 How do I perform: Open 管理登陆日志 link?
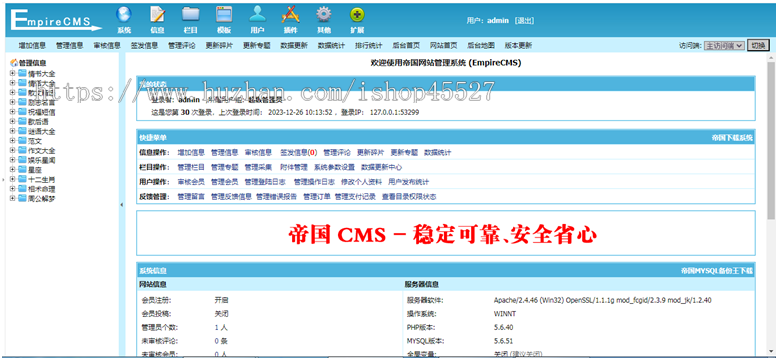tap(265, 182)
